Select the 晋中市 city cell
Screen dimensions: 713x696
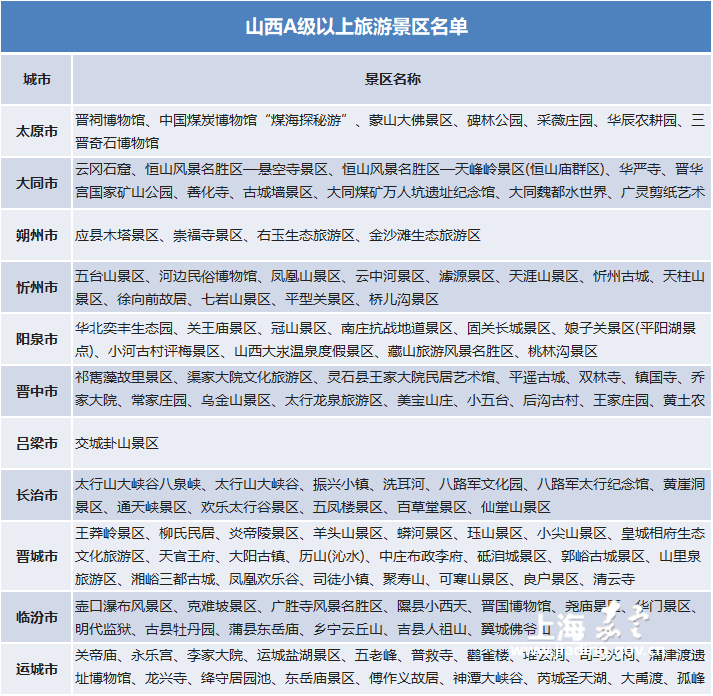[x=36, y=391]
